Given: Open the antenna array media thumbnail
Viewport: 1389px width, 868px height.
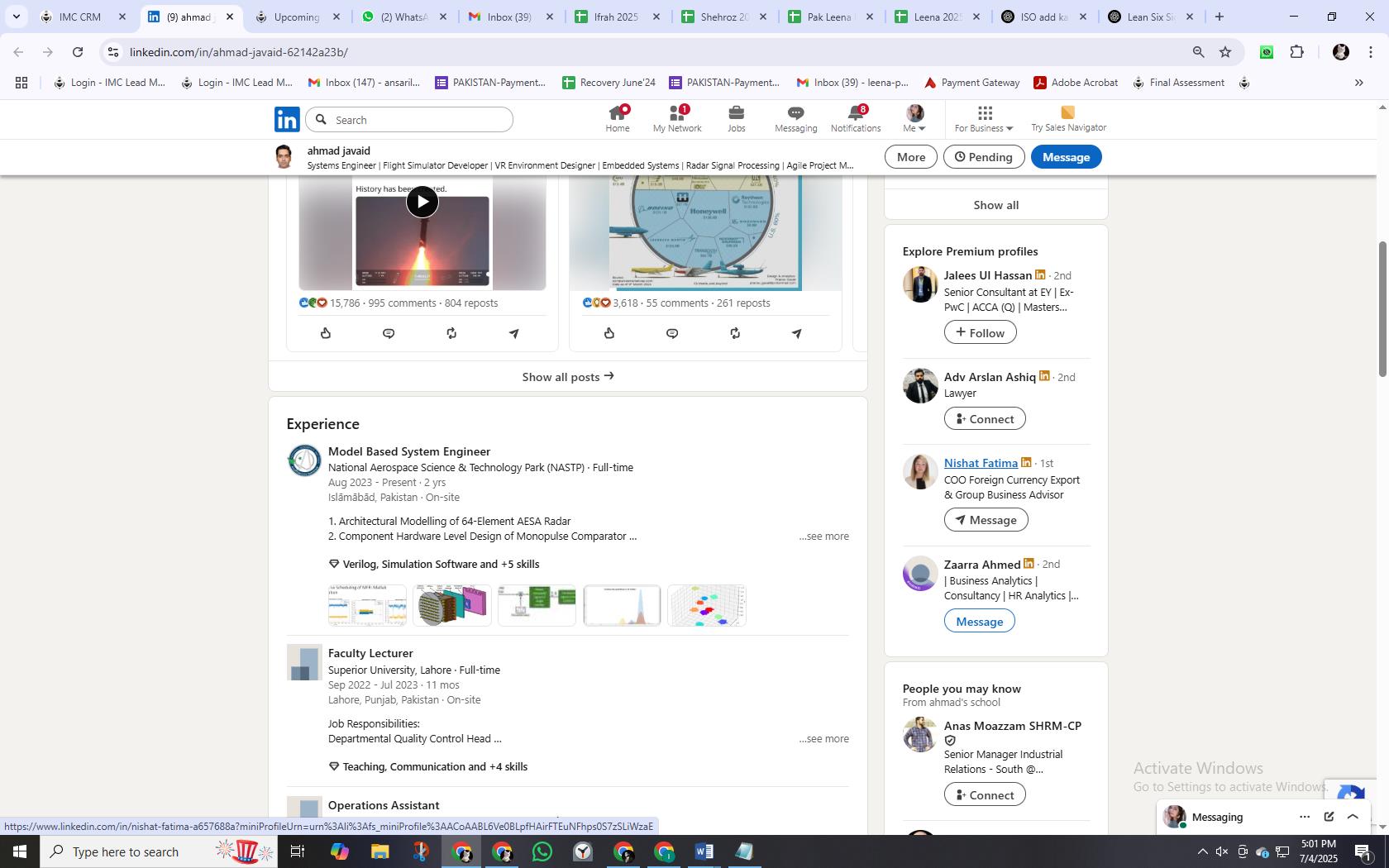Looking at the screenshot, I should tap(452, 605).
